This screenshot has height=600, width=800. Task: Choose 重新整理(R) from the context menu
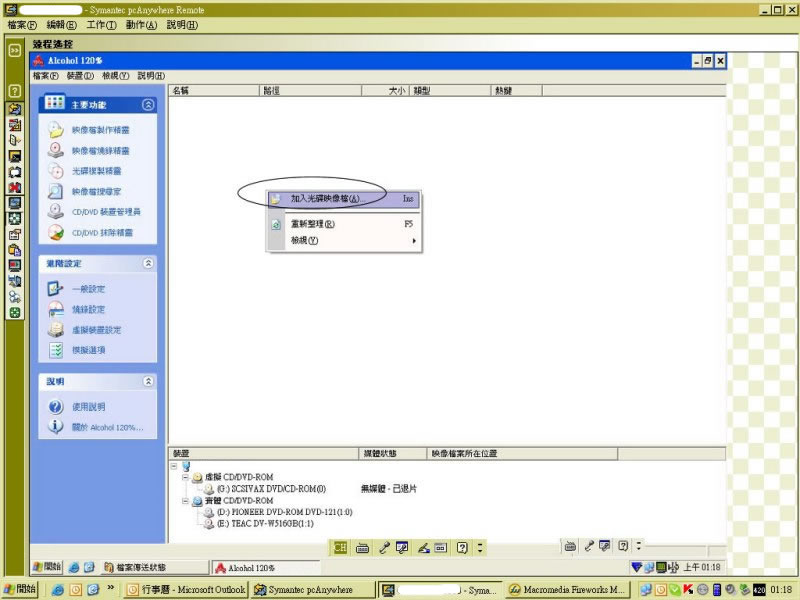(344, 224)
